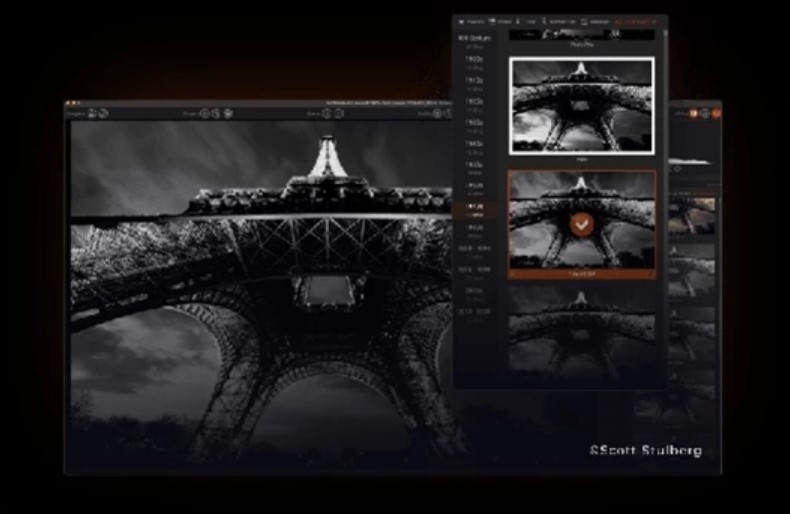Select the white-framed Eiffel Tower preset thumbnail
This screenshot has width=790, height=514.
(581, 105)
